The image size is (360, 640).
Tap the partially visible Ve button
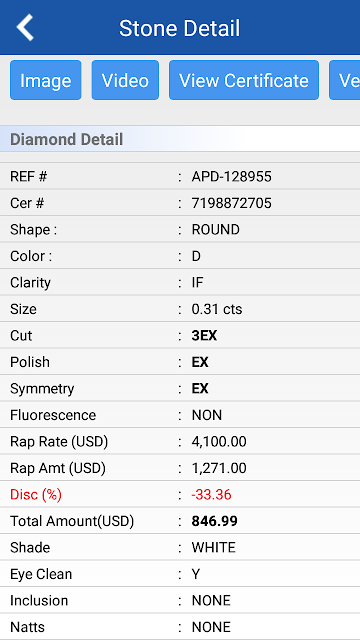[x=344, y=80]
